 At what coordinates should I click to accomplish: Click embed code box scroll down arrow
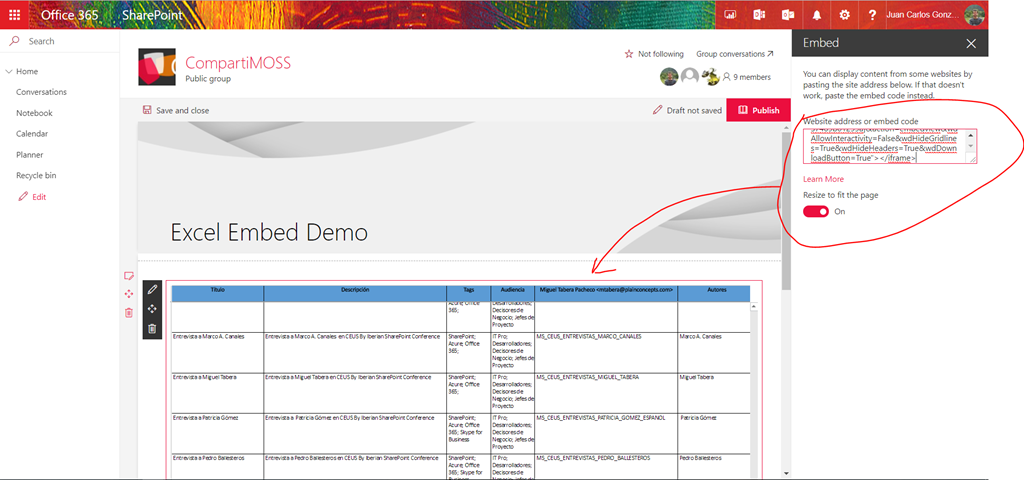970,146
